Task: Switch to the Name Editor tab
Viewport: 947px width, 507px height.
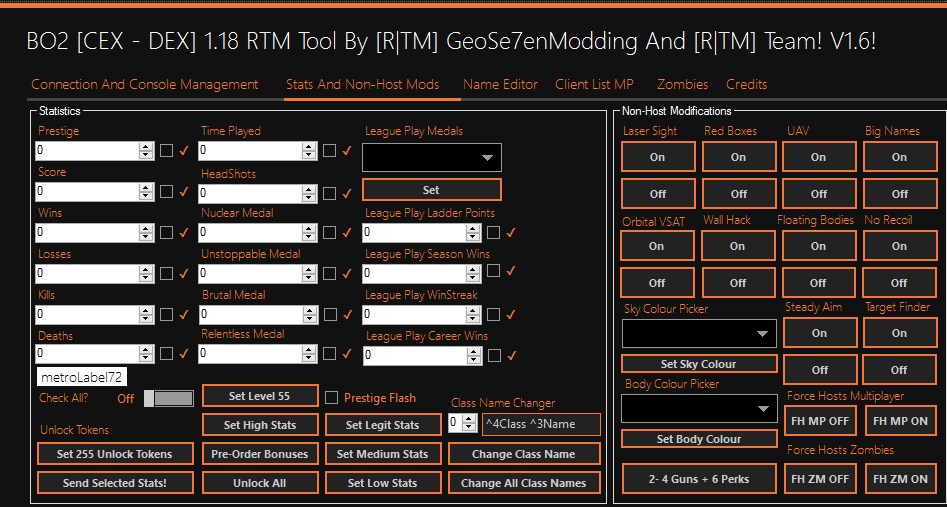Action: [500, 85]
